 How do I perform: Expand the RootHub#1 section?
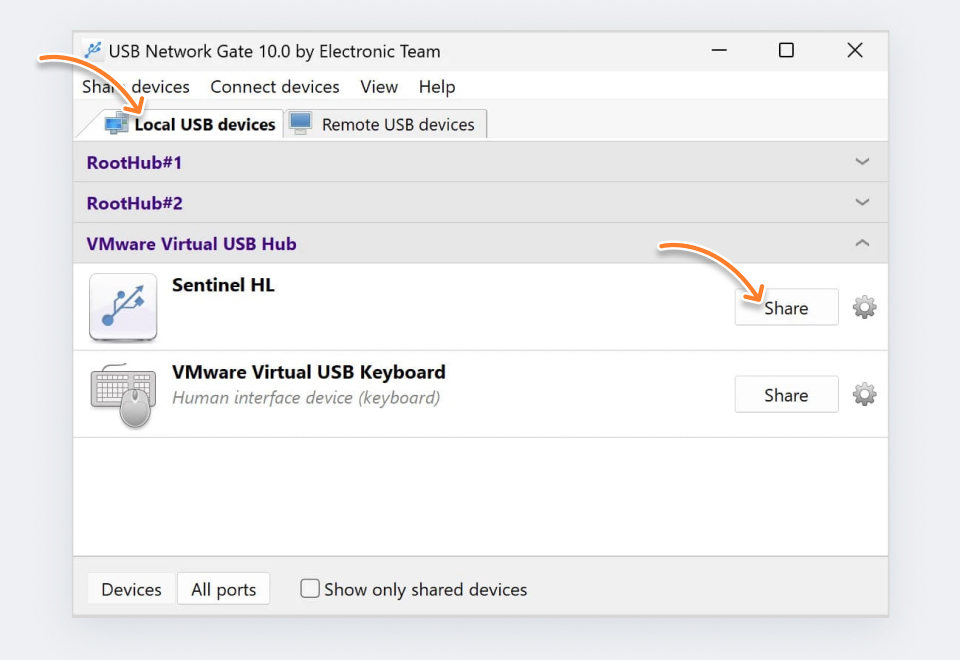pos(861,161)
